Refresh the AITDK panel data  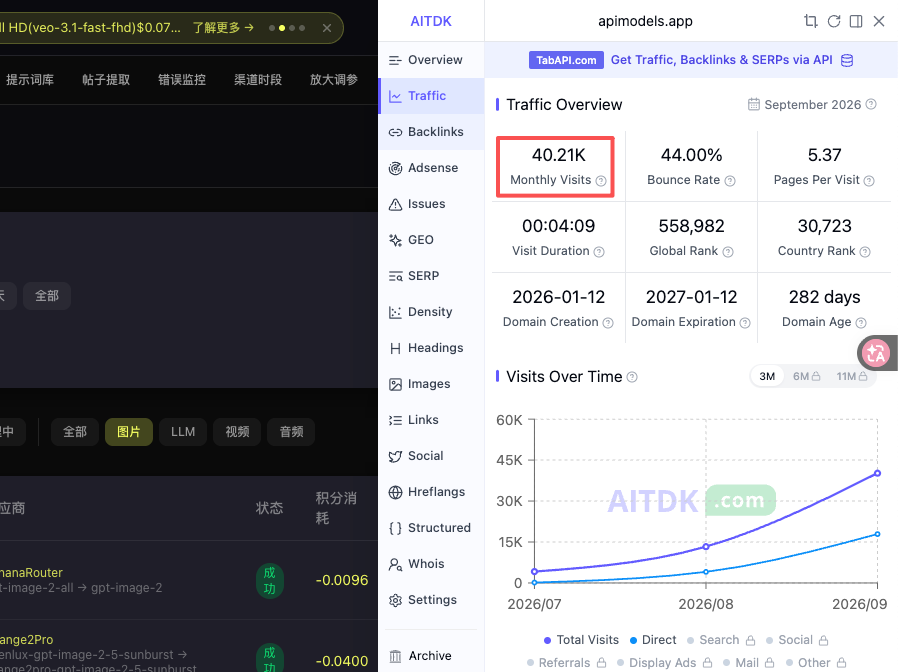click(834, 21)
